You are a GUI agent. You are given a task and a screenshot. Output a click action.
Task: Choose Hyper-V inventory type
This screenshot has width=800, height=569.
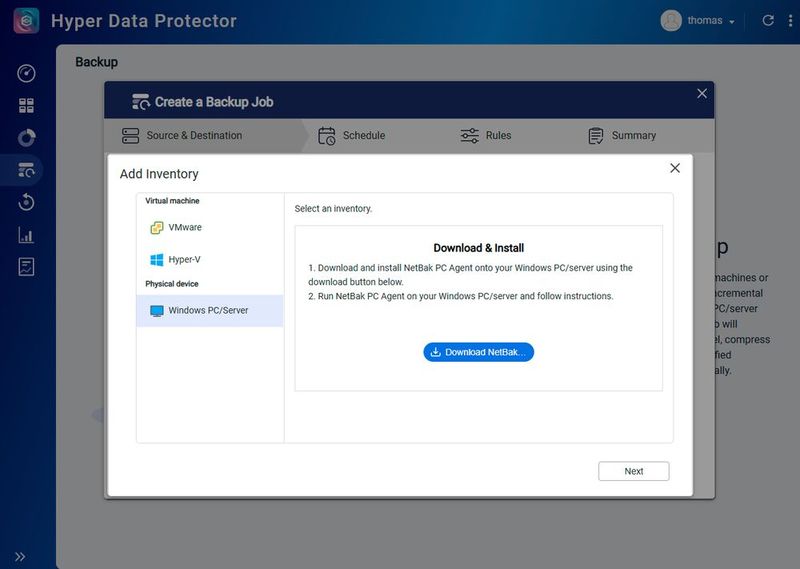(210, 260)
